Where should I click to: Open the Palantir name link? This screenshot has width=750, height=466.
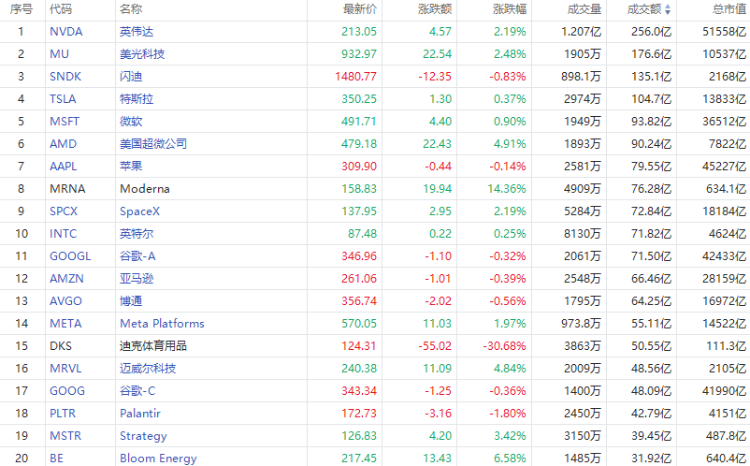tap(140, 414)
